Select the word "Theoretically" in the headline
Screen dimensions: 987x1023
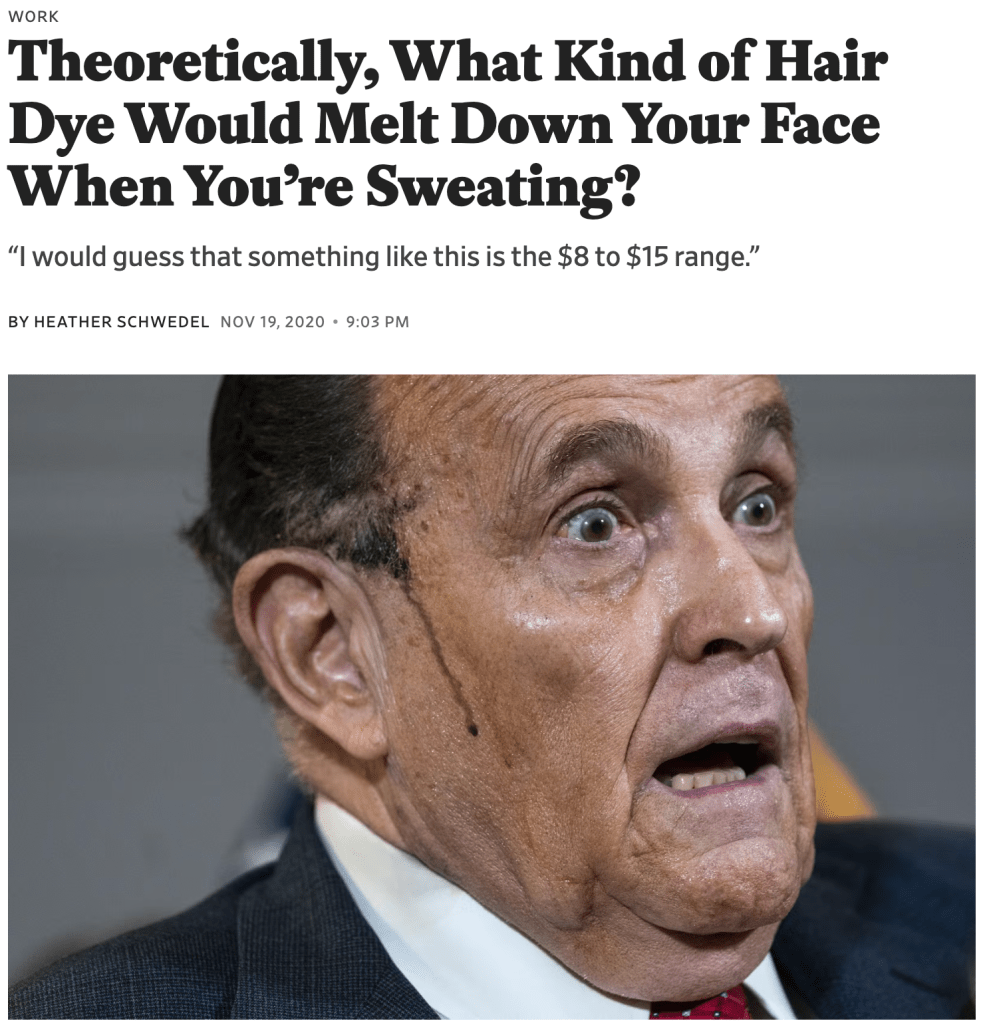click(195, 65)
